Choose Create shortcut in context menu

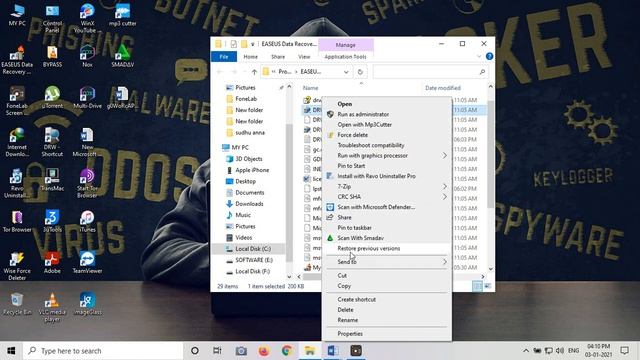pyautogui.click(x=356, y=299)
